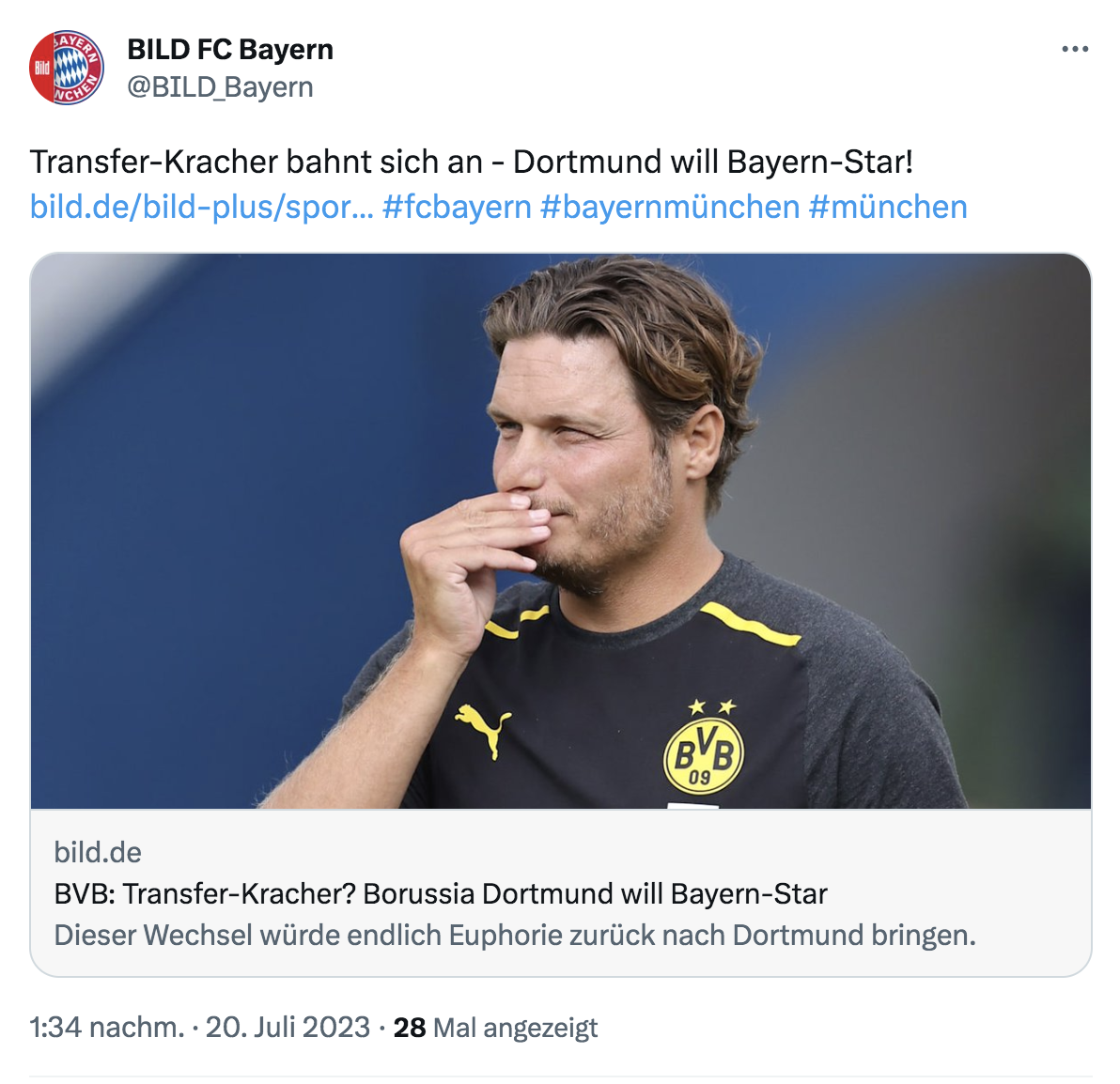The height and width of the screenshot is (1084, 1120).
Task: View the "Mal angezeigt" views label
Action: (515, 1028)
